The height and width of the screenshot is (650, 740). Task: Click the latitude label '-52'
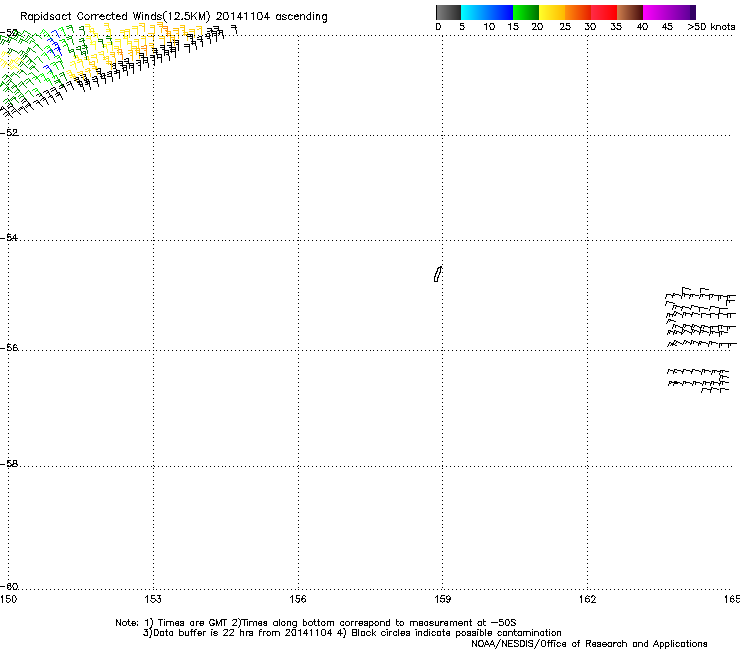[x=9, y=133]
